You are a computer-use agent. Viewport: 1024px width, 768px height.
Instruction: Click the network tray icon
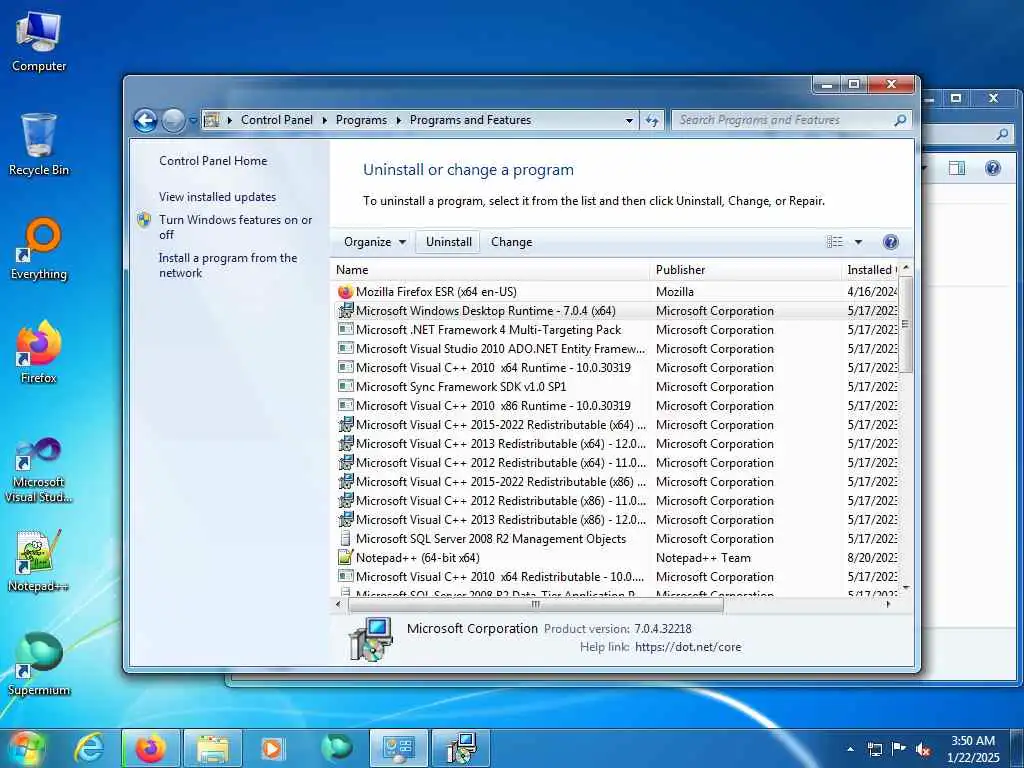[x=874, y=750]
